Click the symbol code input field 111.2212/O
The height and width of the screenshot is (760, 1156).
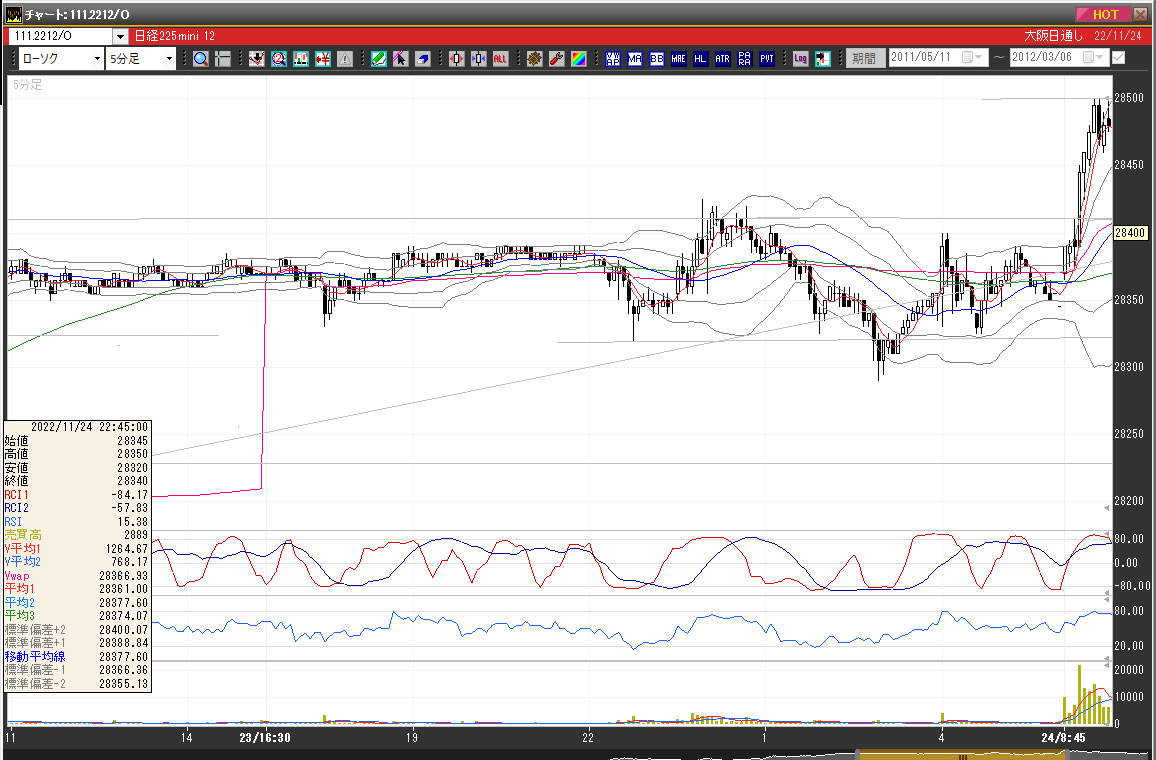tap(61, 36)
